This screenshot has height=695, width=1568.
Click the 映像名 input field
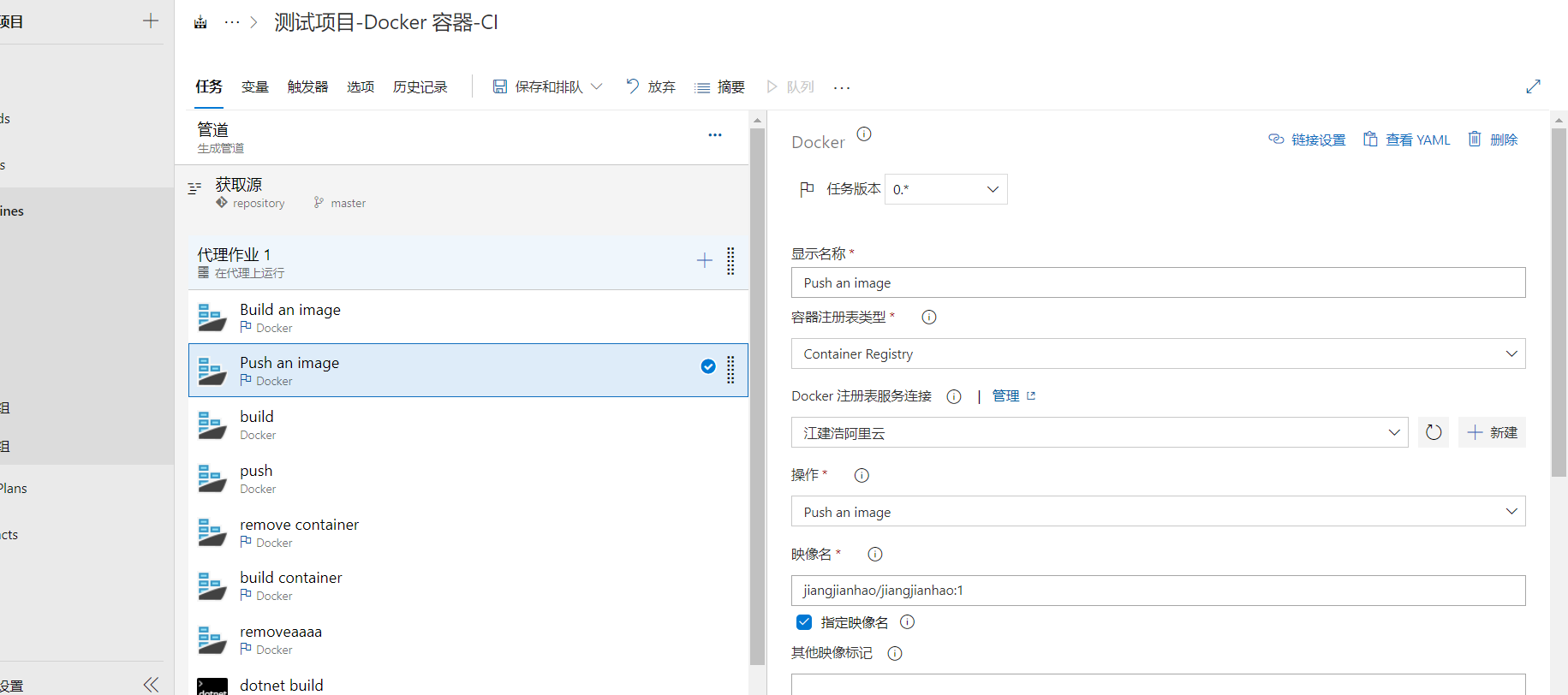click(x=1158, y=591)
